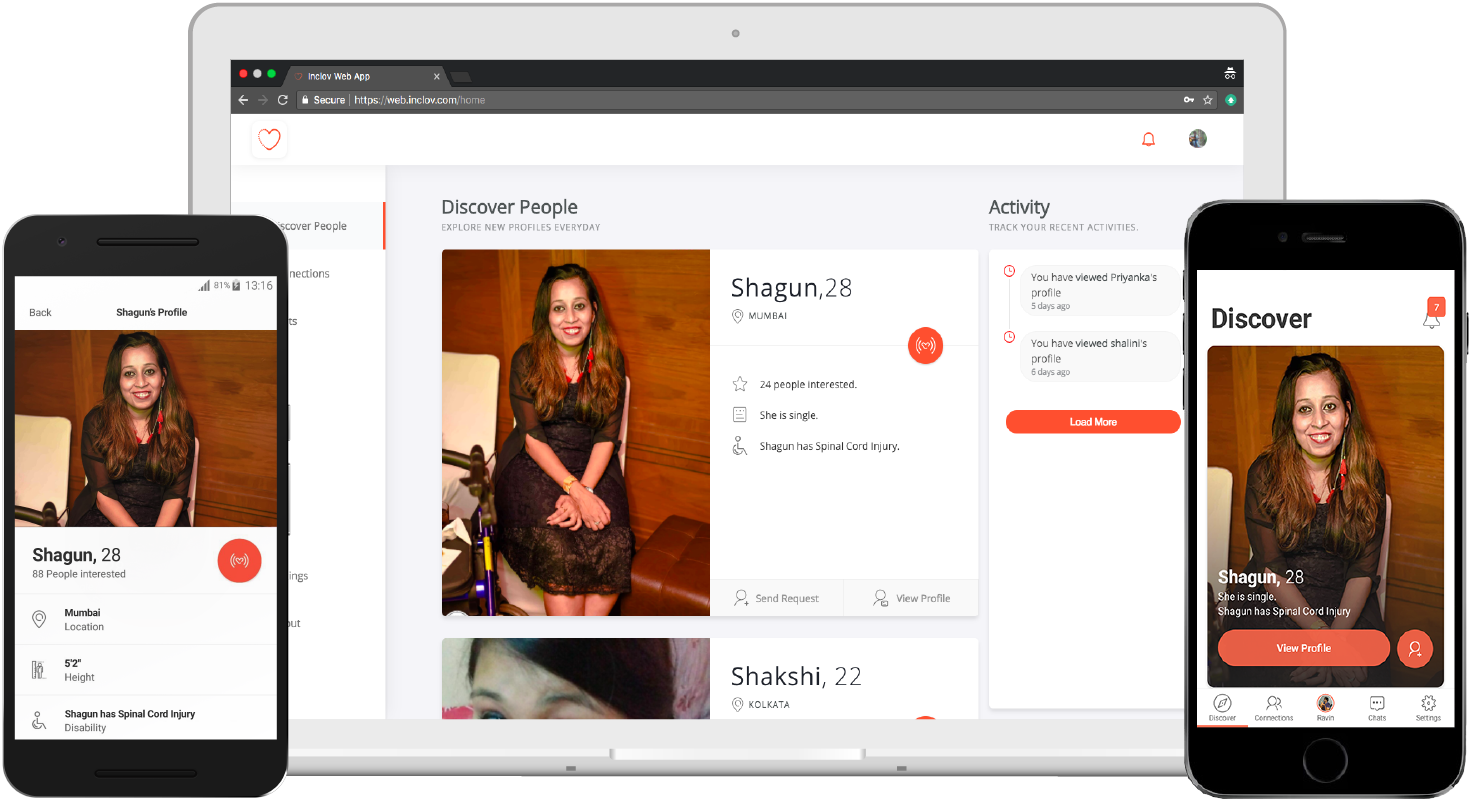Tap Back on Android Shagun's Profile screen
The width and height of the screenshot is (1470, 808).
(40, 313)
